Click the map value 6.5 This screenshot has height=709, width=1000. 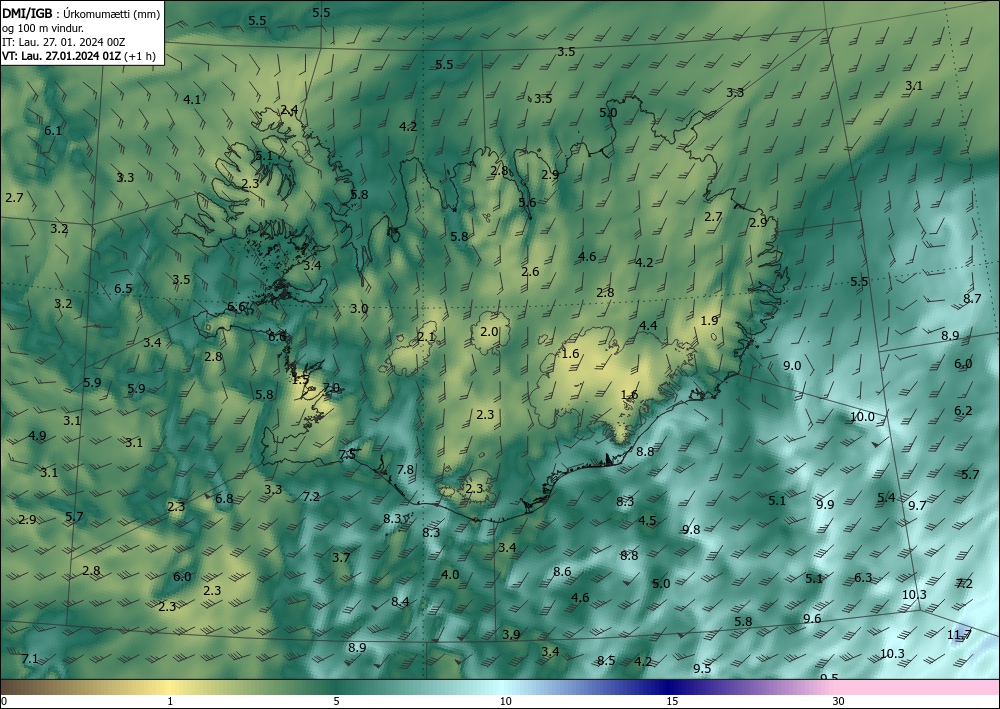(123, 289)
